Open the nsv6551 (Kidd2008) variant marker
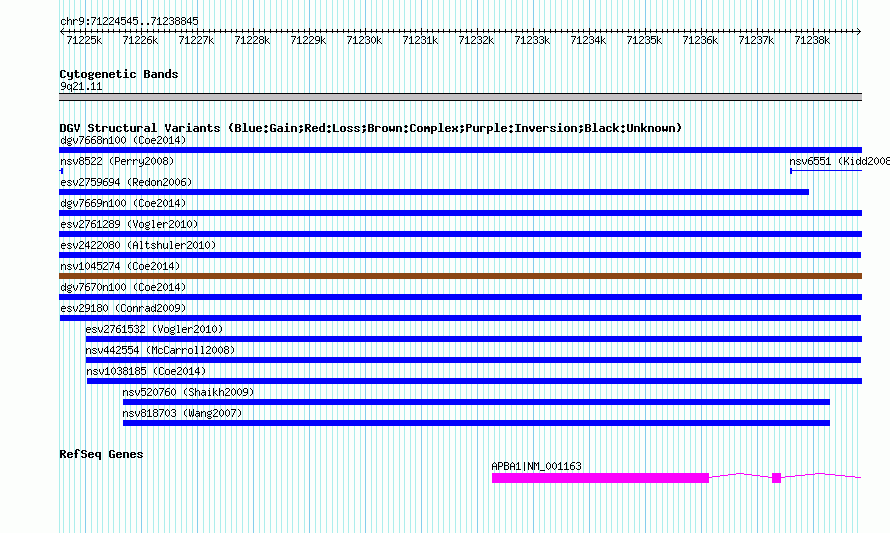 826,171
